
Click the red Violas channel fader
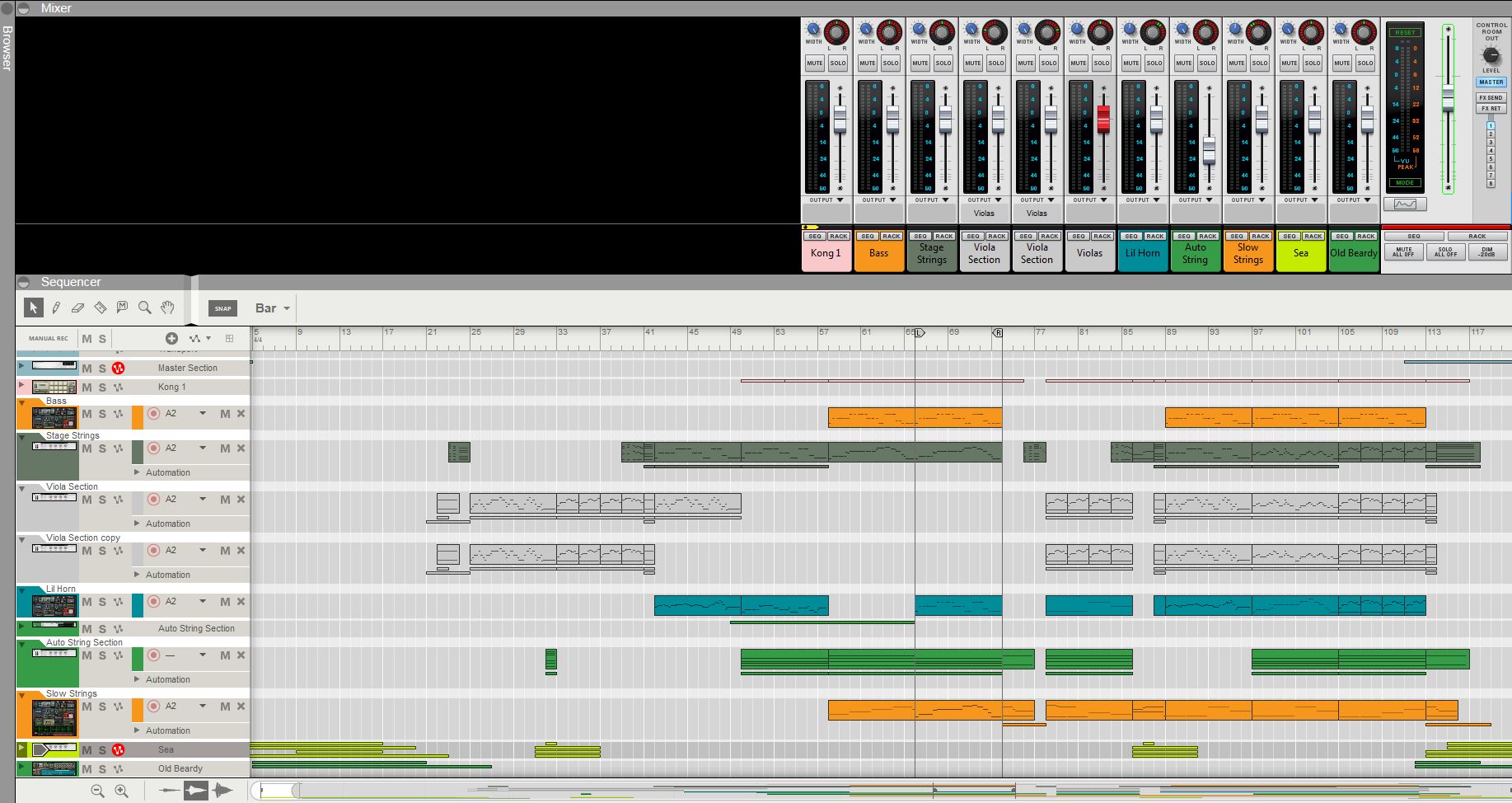tap(1103, 120)
